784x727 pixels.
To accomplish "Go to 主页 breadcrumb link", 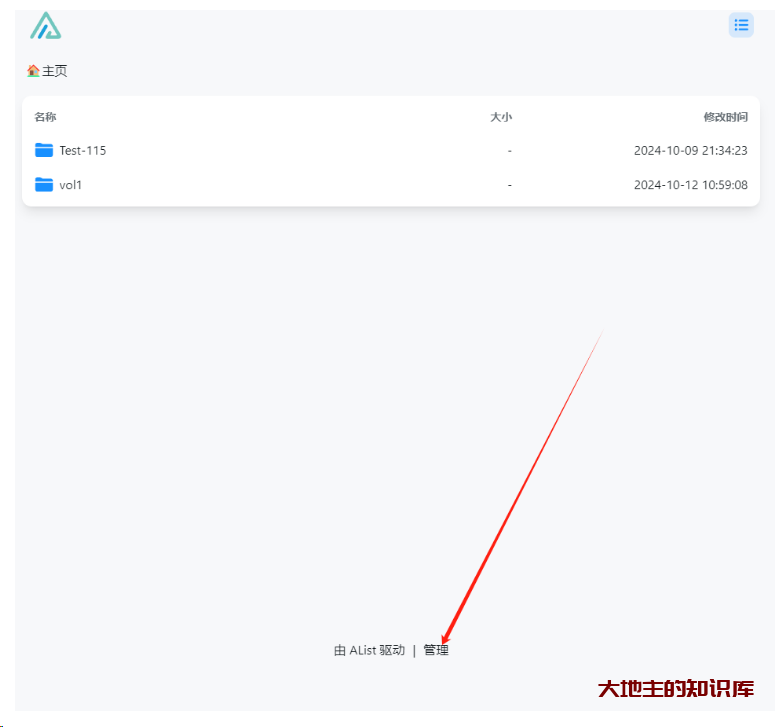I will (x=54, y=71).
